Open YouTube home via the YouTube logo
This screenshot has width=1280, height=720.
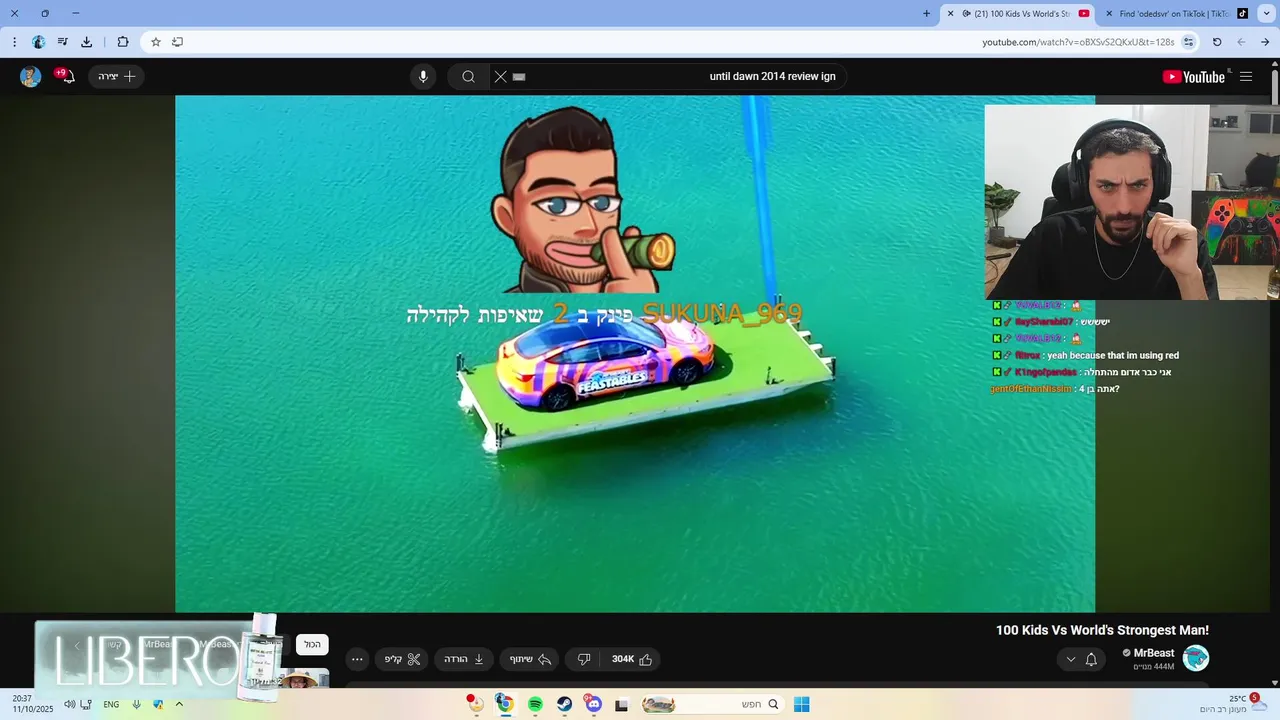pyautogui.click(x=1193, y=77)
